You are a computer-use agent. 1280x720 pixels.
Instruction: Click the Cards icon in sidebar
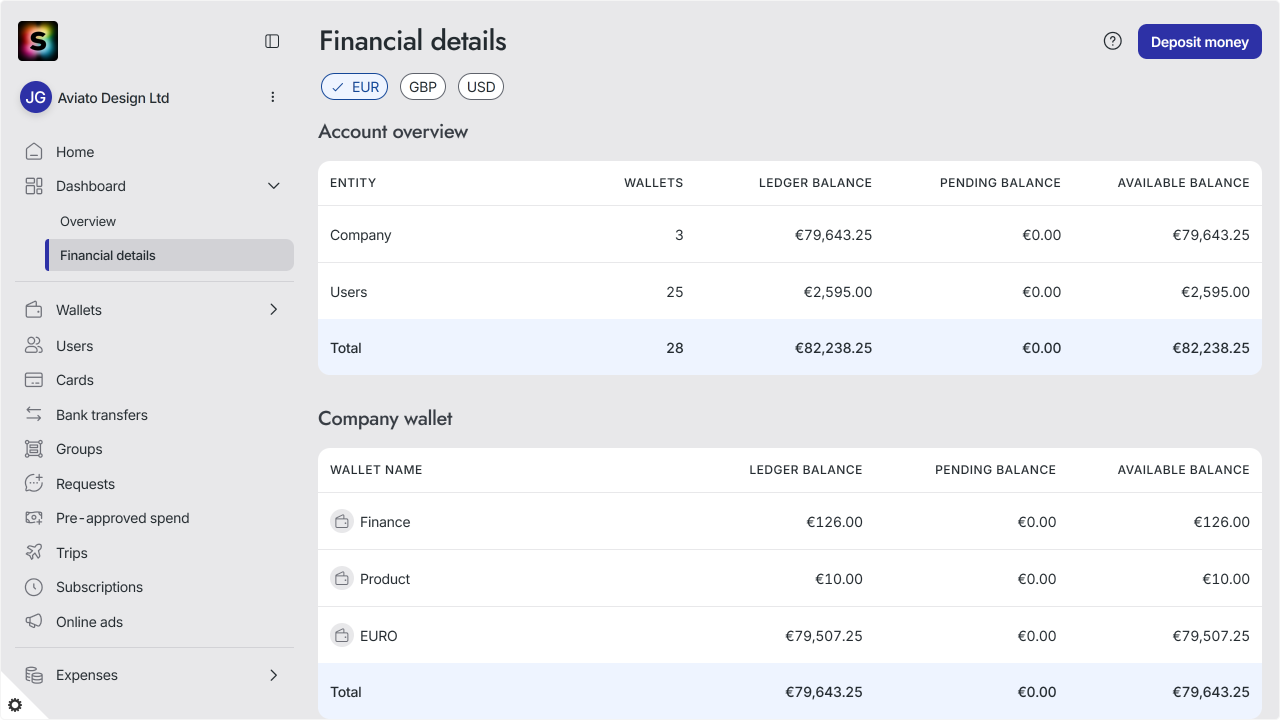click(34, 380)
